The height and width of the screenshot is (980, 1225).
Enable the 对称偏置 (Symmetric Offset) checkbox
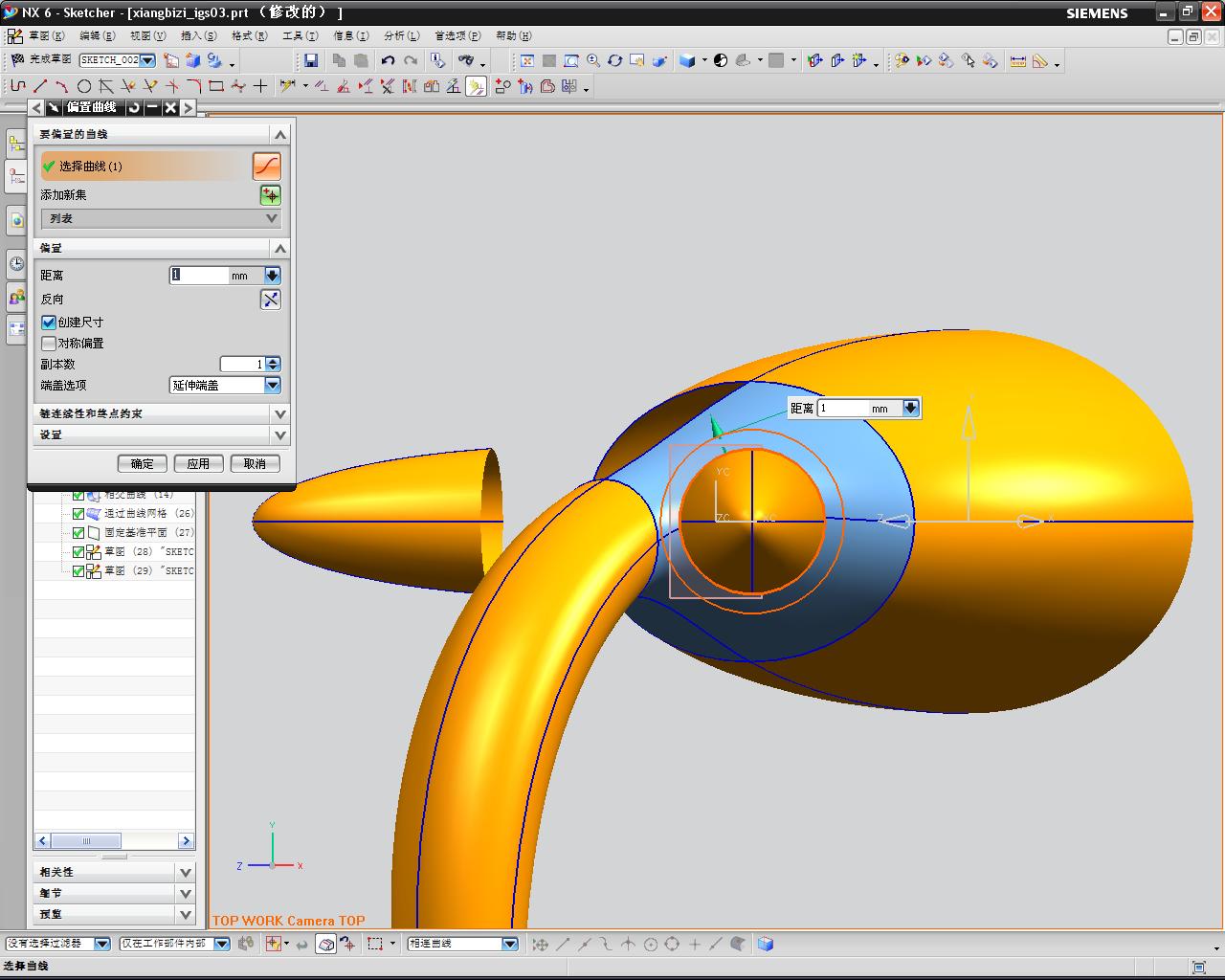49,344
